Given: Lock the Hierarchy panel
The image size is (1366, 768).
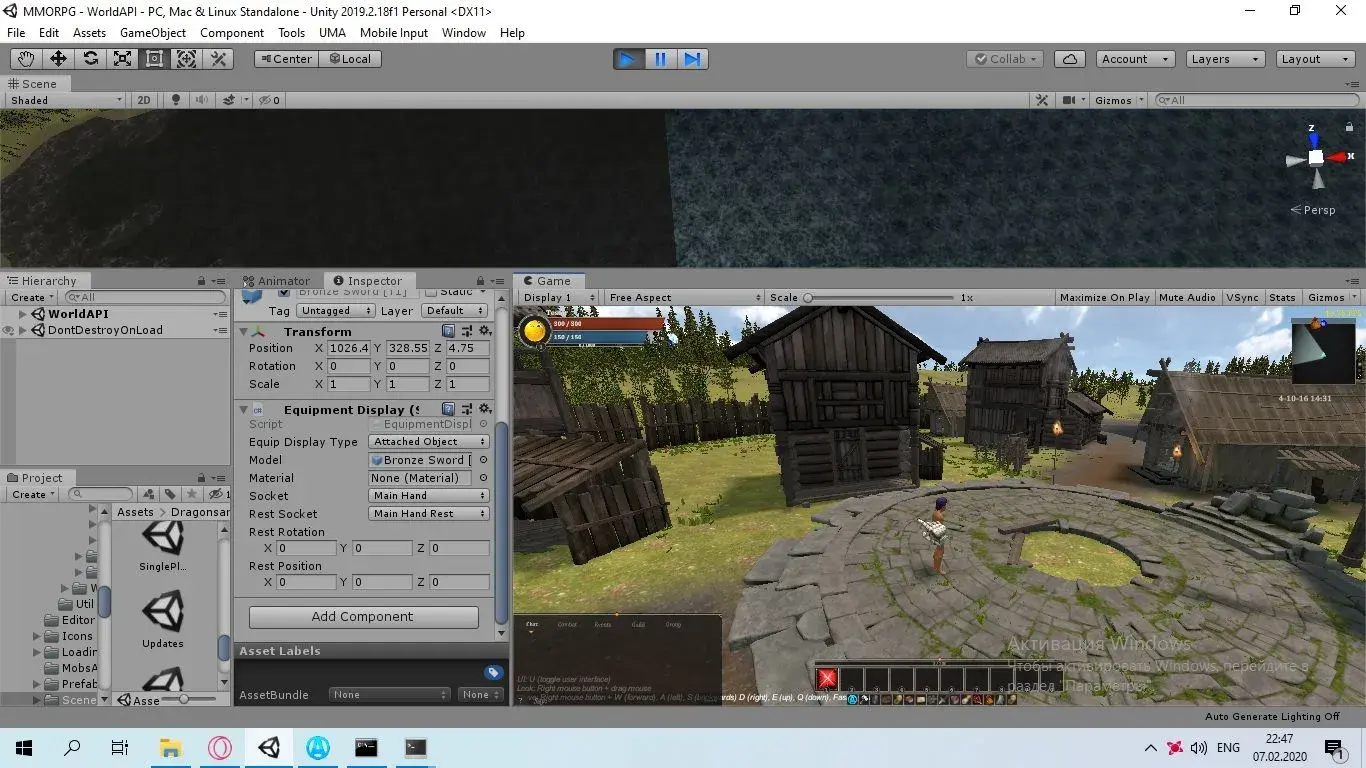Looking at the screenshot, I should pyautogui.click(x=201, y=281).
